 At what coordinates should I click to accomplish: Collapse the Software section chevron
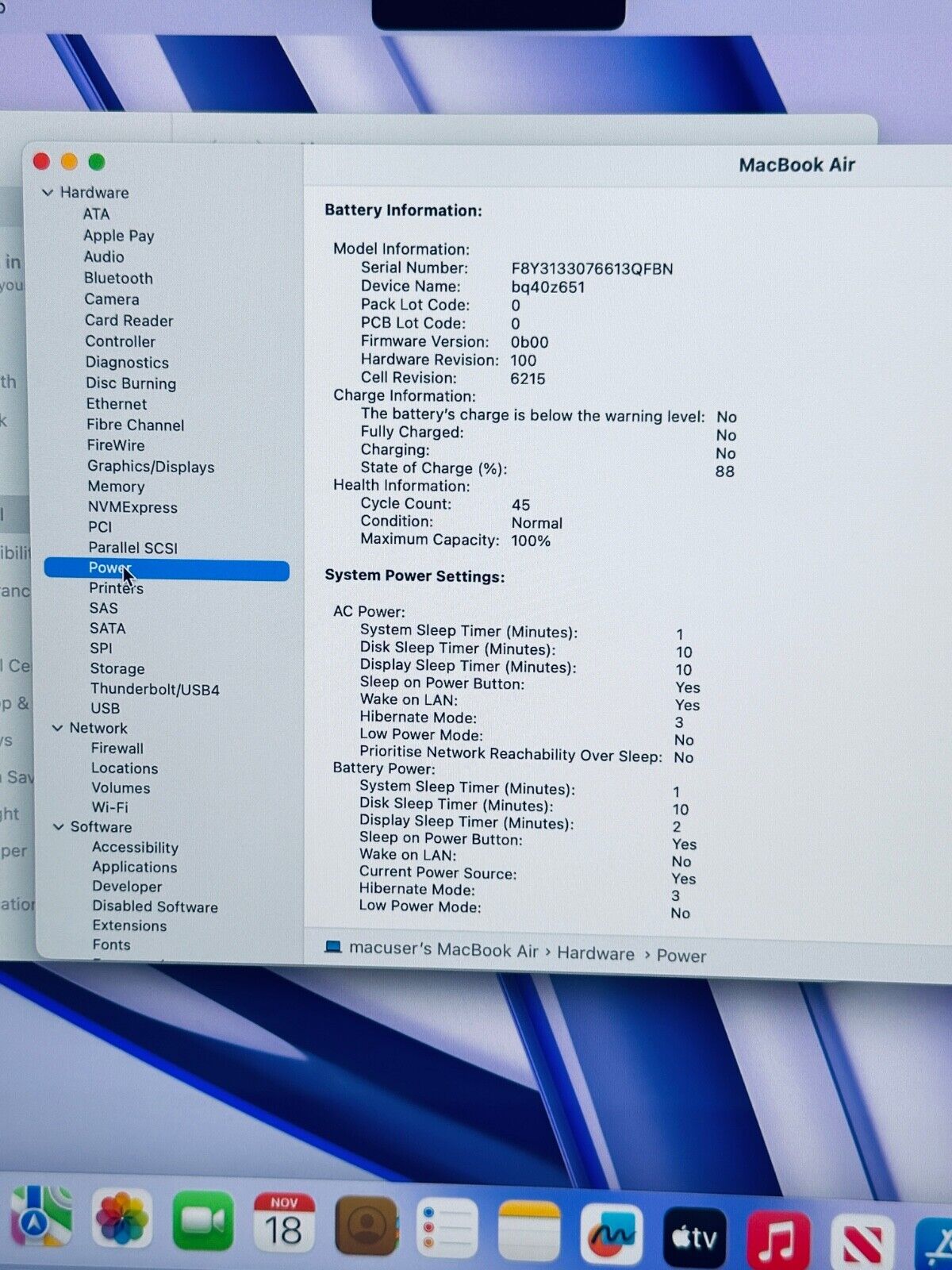(59, 827)
